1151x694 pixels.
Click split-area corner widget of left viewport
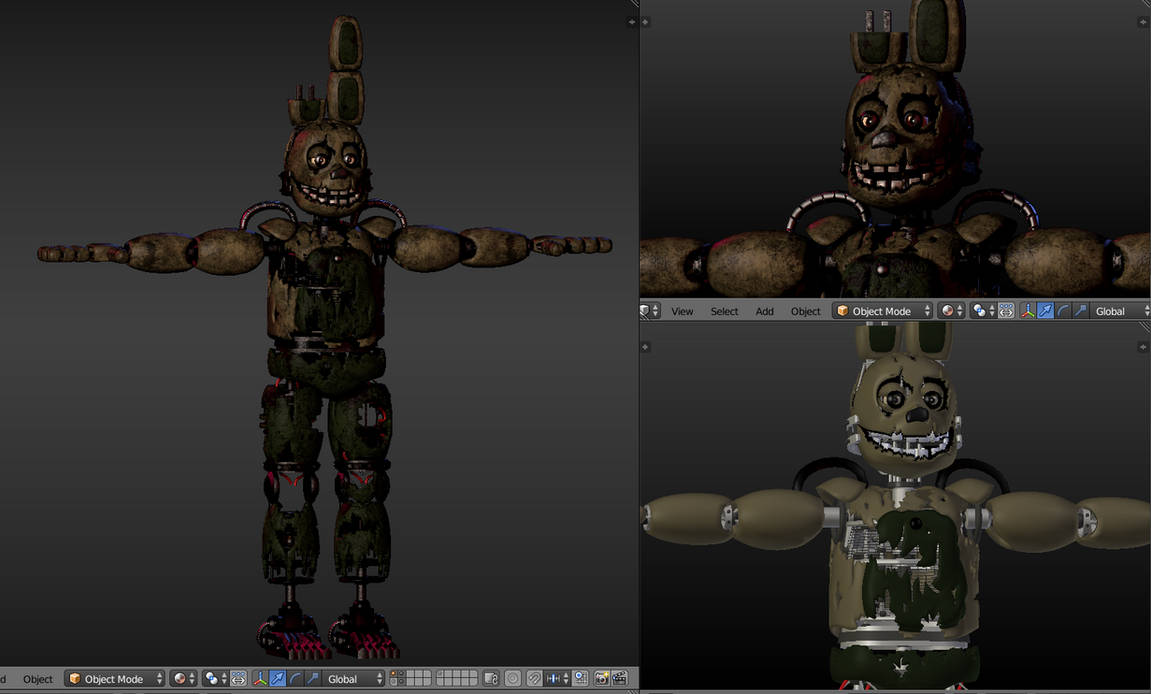coord(633,4)
